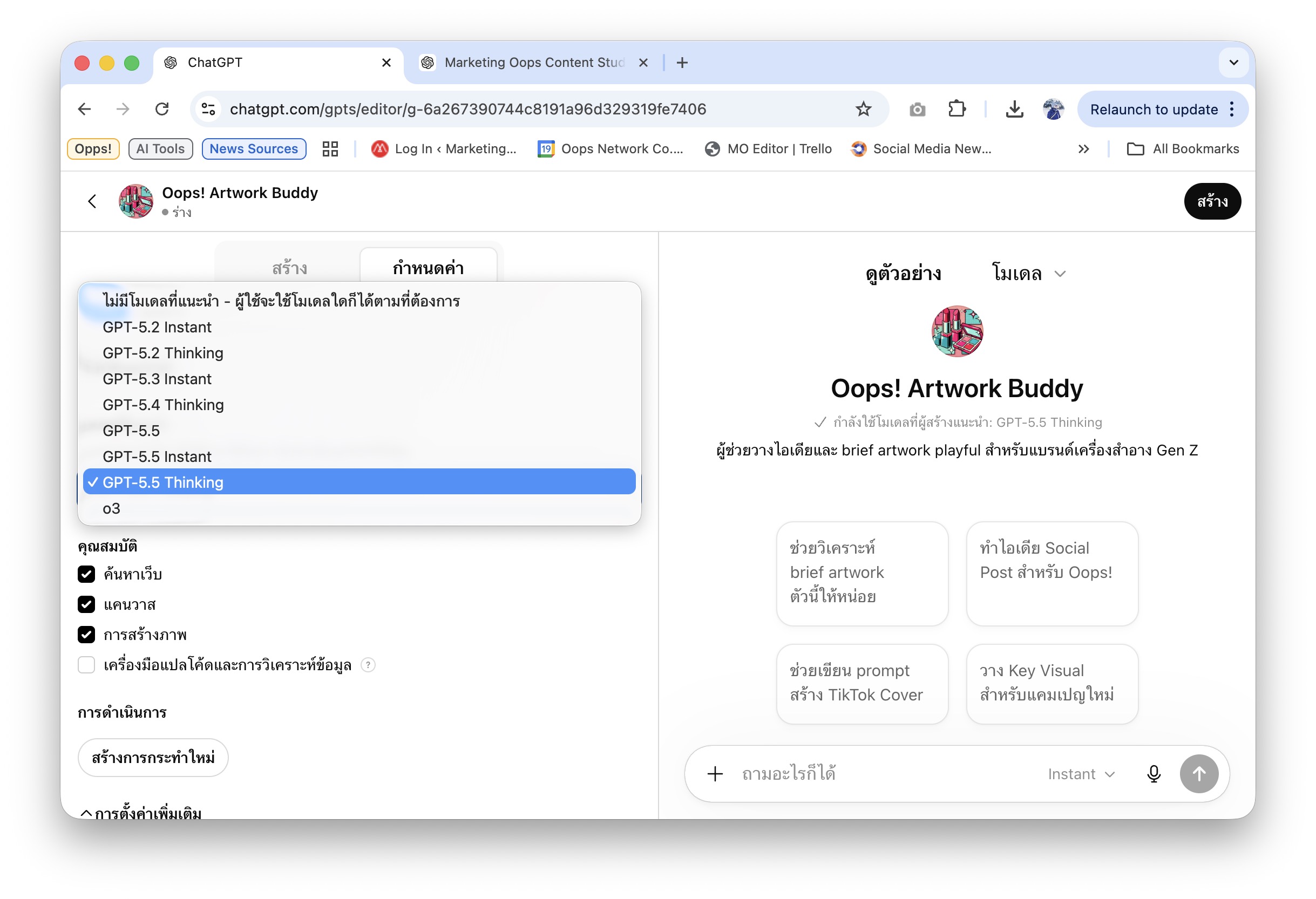
Task: Open the Log In Marketing bookmark
Action: point(444,149)
